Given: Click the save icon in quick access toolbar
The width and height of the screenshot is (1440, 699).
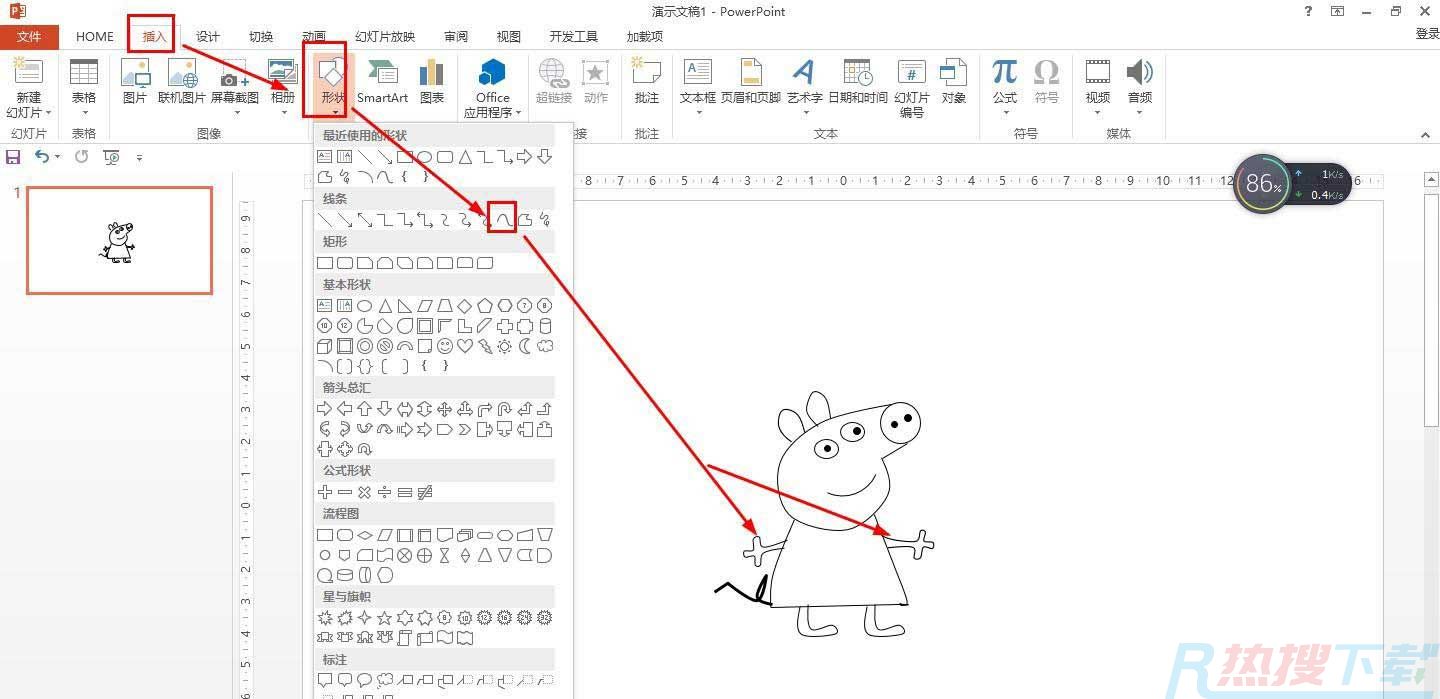Looking at the screenshot, I should [13, 157].
